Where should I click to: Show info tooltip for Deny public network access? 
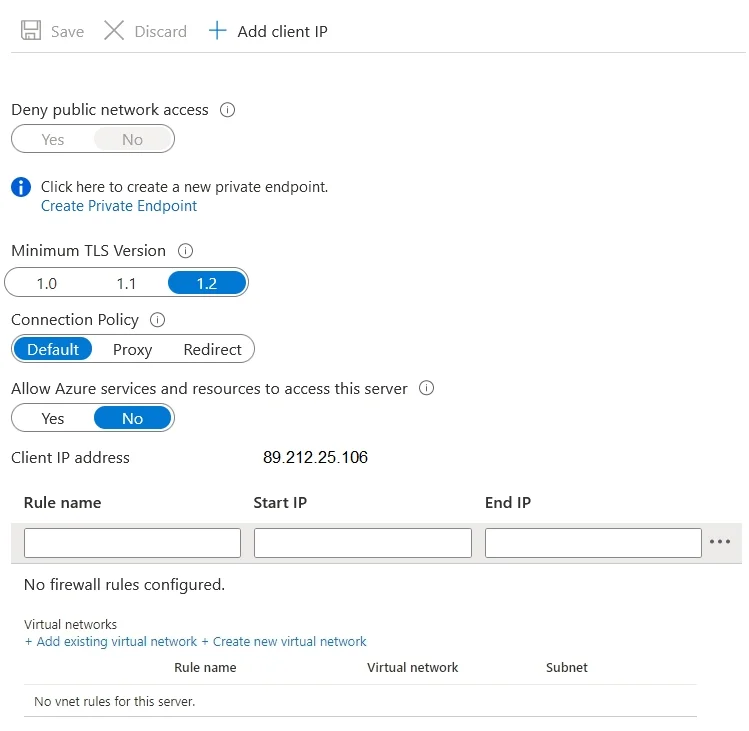227,110
